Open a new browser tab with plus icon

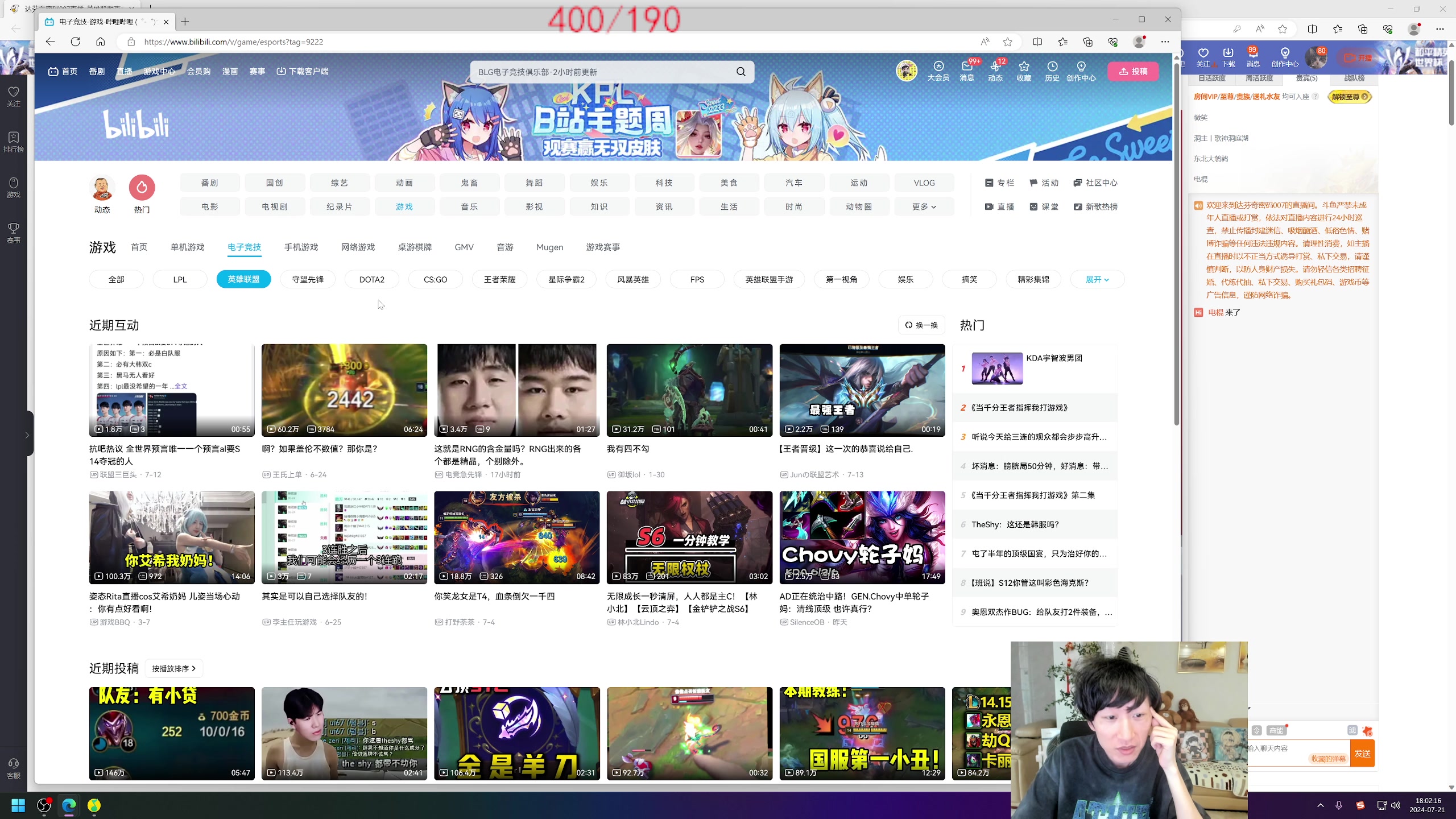tap(185, 22)
